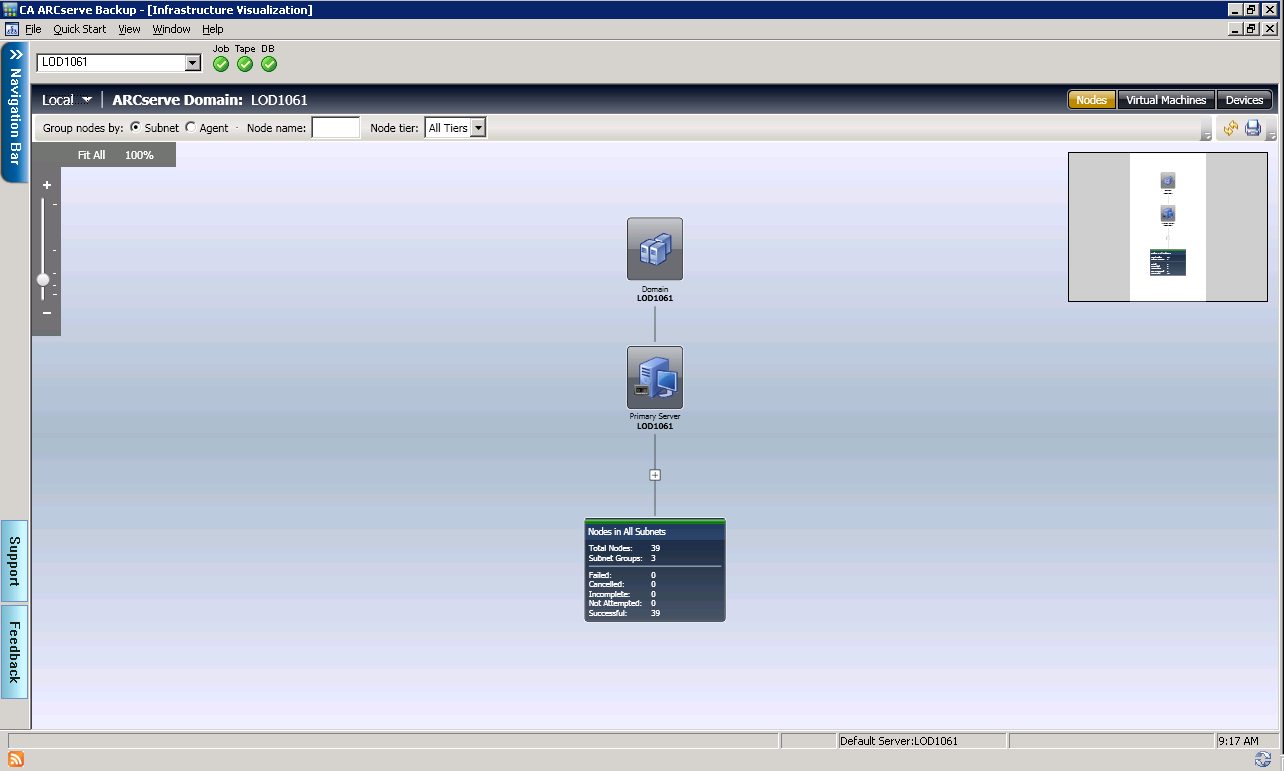Click the 100% zoom button

click(x=138, y=155)
